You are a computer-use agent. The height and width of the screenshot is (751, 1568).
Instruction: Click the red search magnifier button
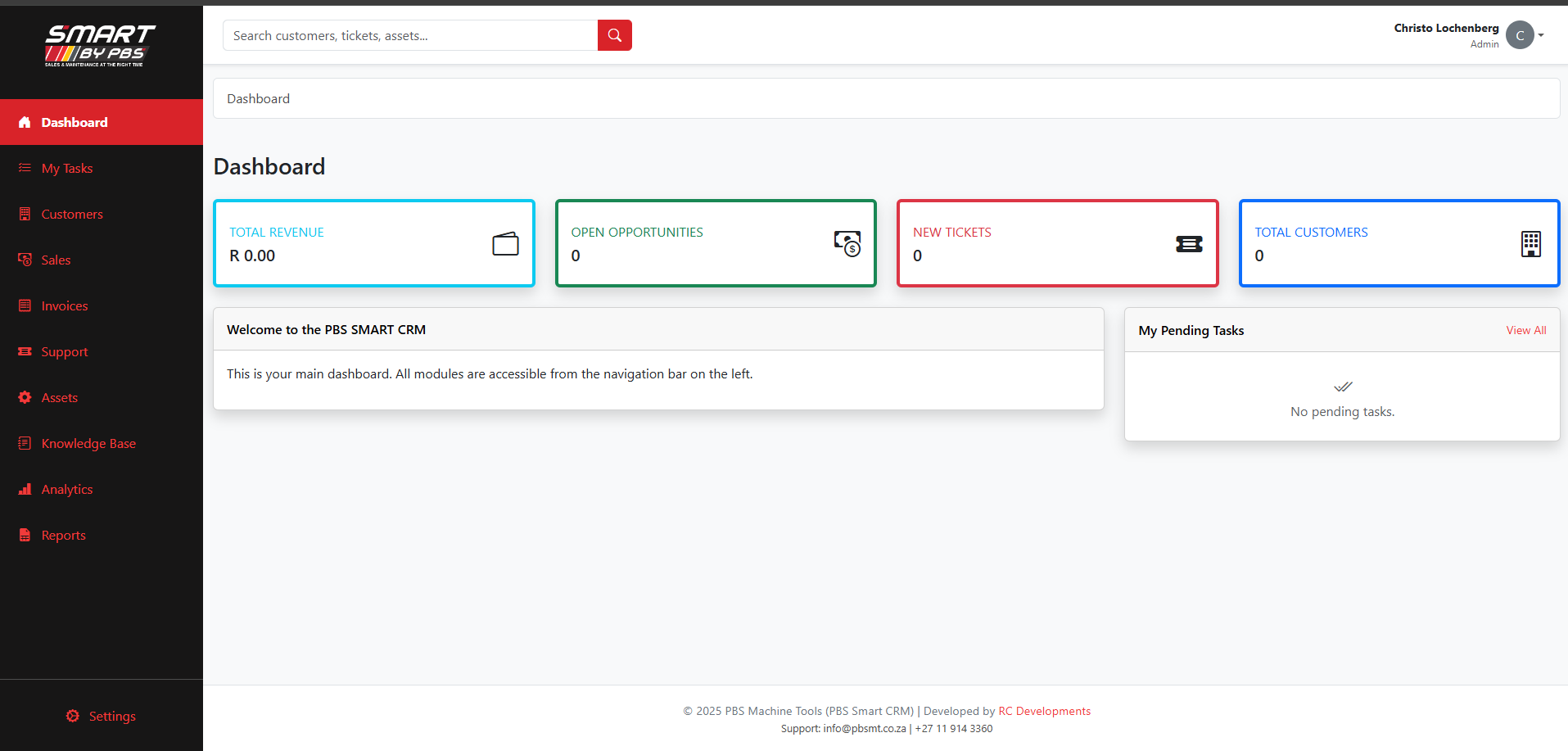point(615,35)
